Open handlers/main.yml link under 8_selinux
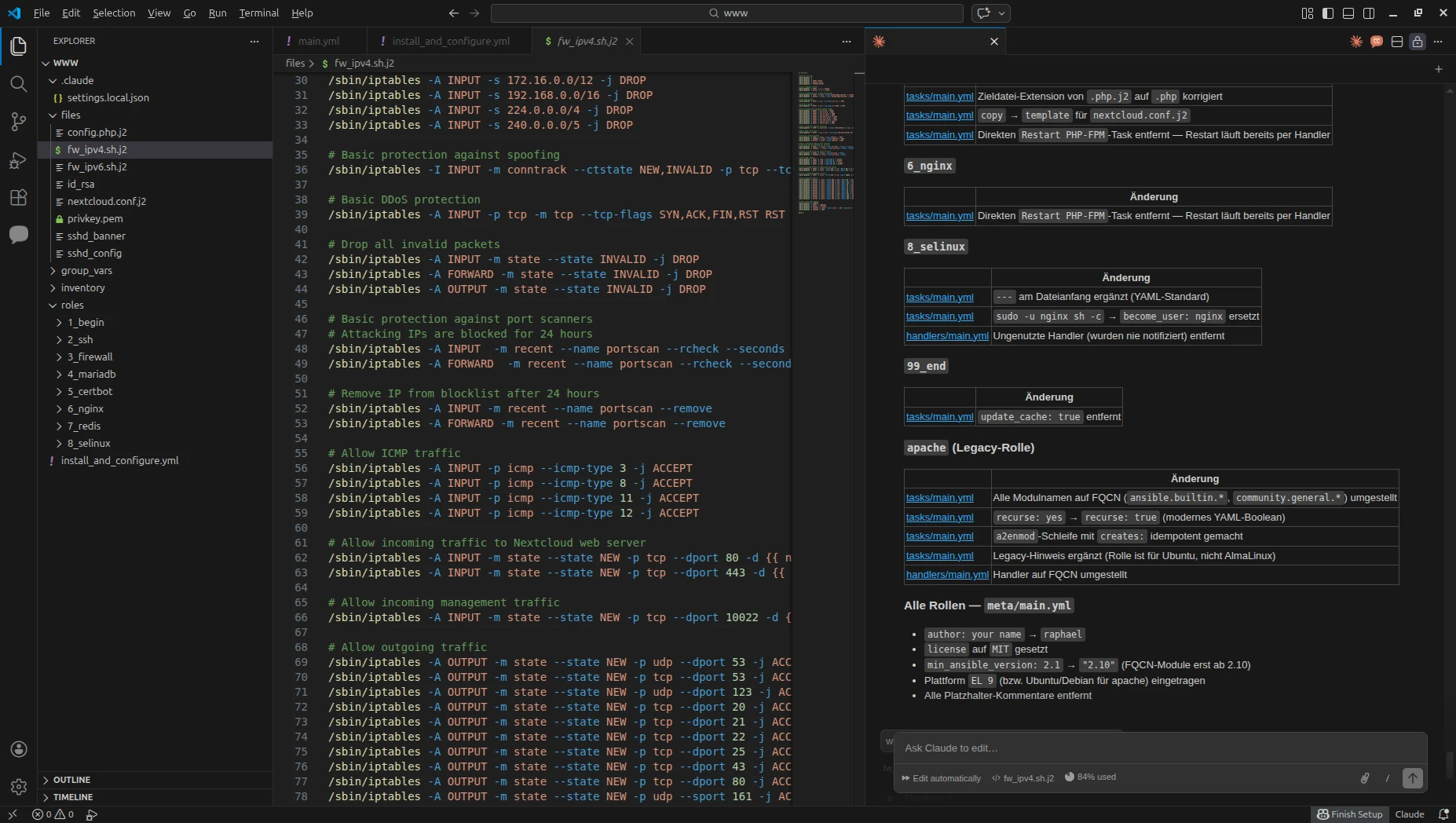 coord(947,336)
